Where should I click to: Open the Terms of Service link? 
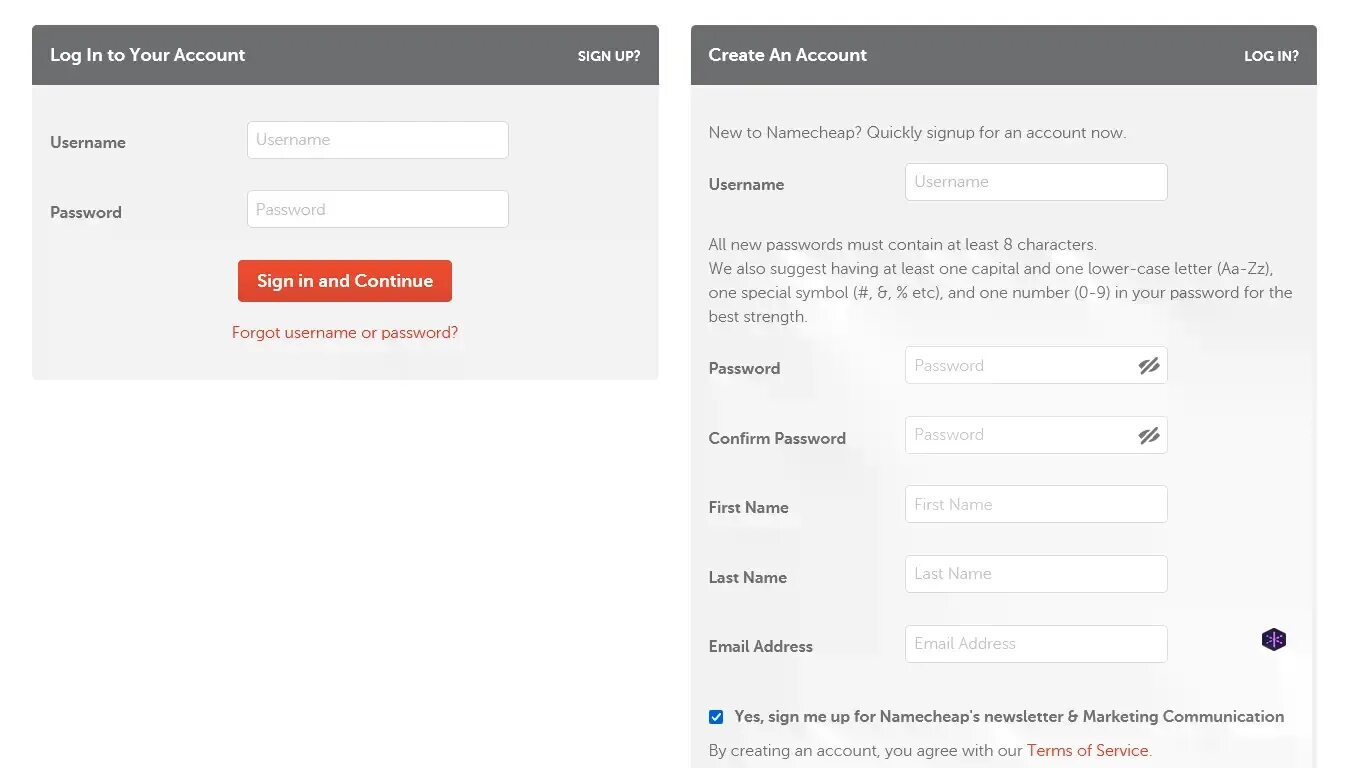(x=1088, y=750)
